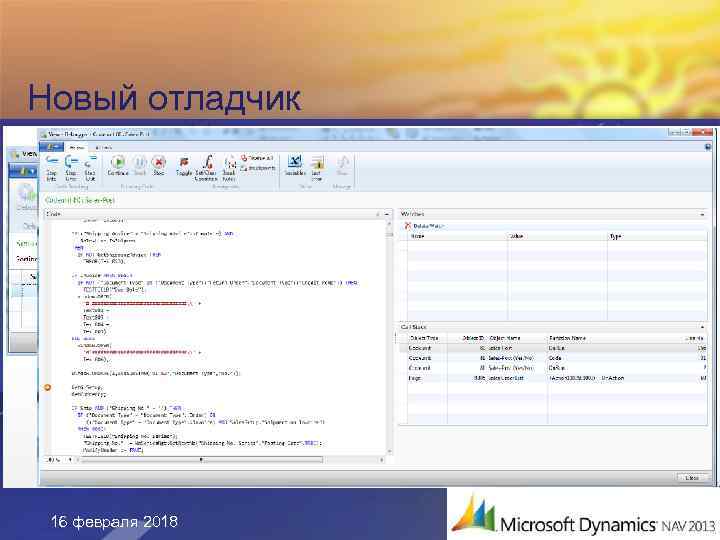Click the Delete Watch action

pyautogui.click(x=424, y=226)
